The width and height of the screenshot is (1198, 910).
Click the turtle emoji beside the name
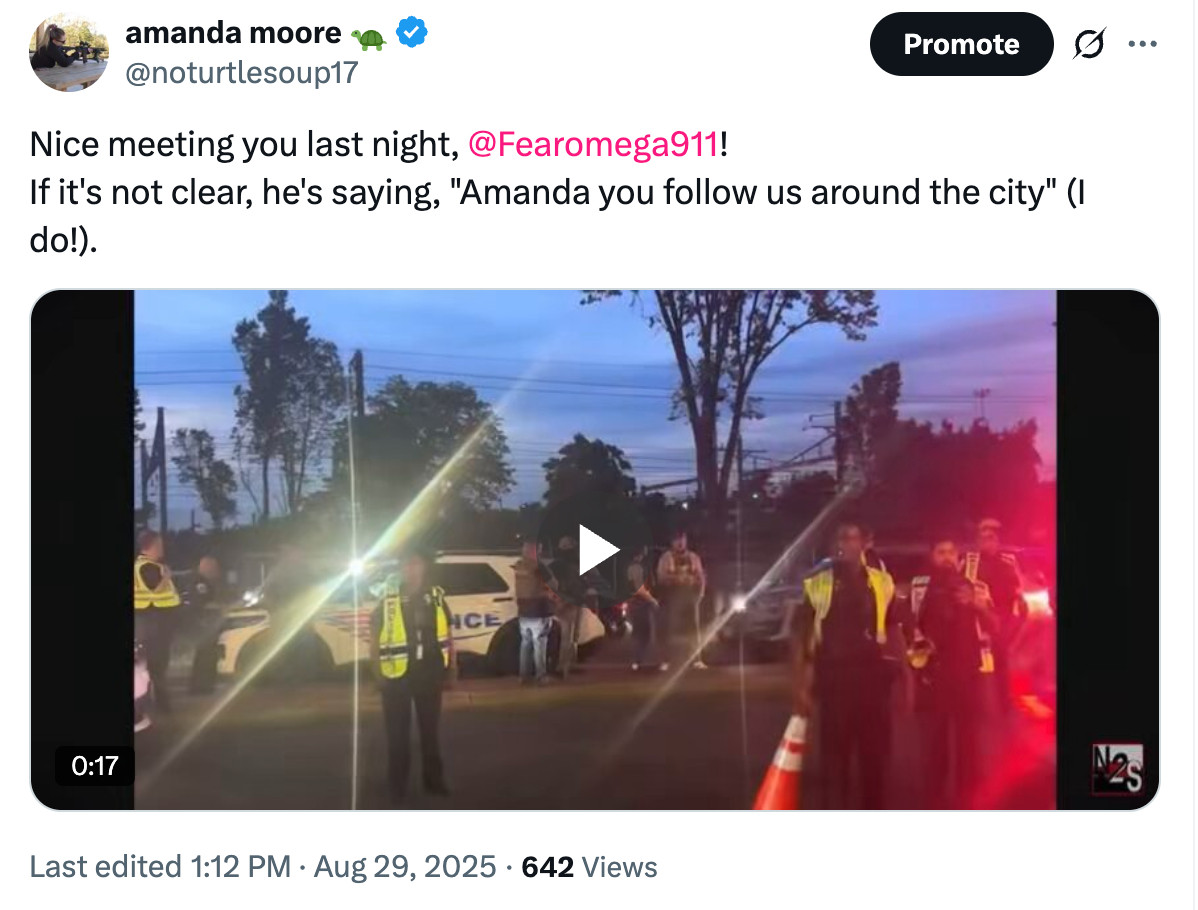click(x=369, y=38)
